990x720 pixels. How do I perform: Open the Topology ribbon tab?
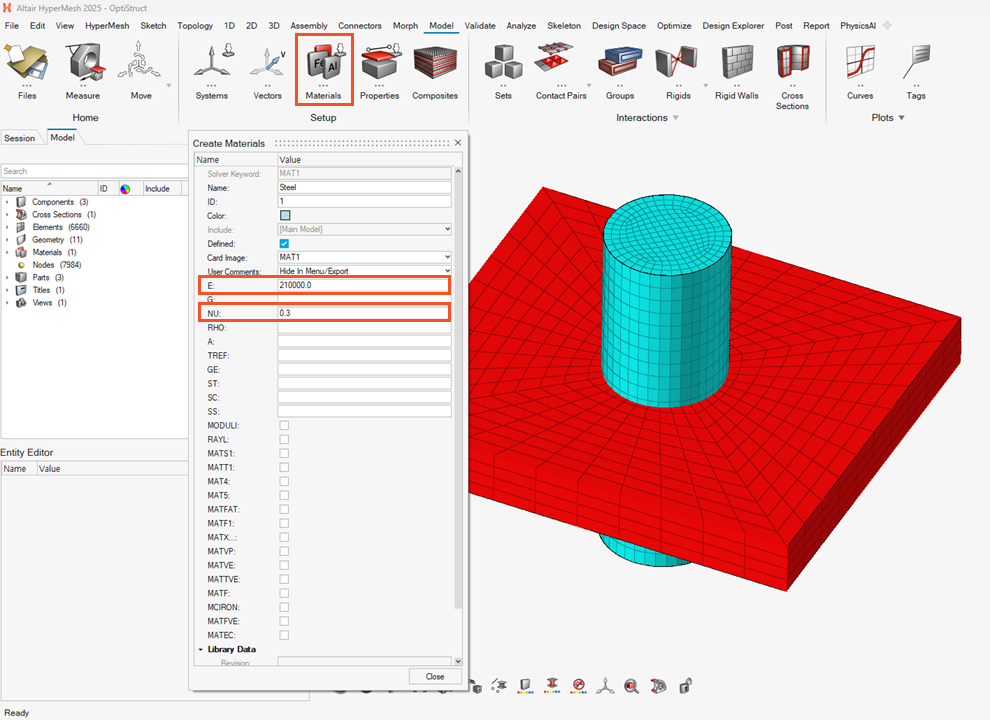195,26
